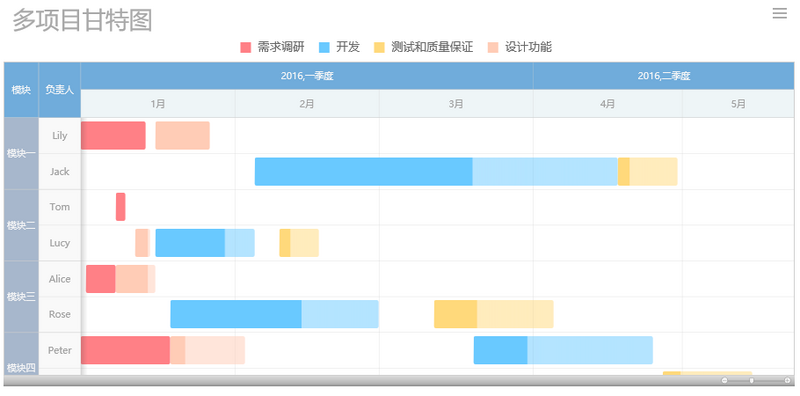Select the Peter row label
Image resolution: width=800 pixels, height=396 pixels.
pos(60,351)
